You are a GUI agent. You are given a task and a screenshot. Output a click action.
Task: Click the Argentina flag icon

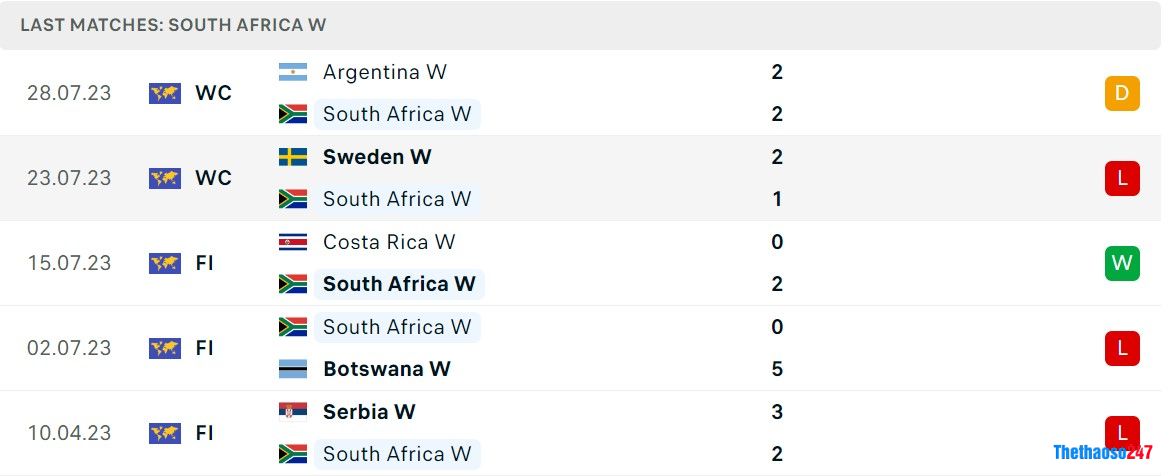tap(293, 72)
